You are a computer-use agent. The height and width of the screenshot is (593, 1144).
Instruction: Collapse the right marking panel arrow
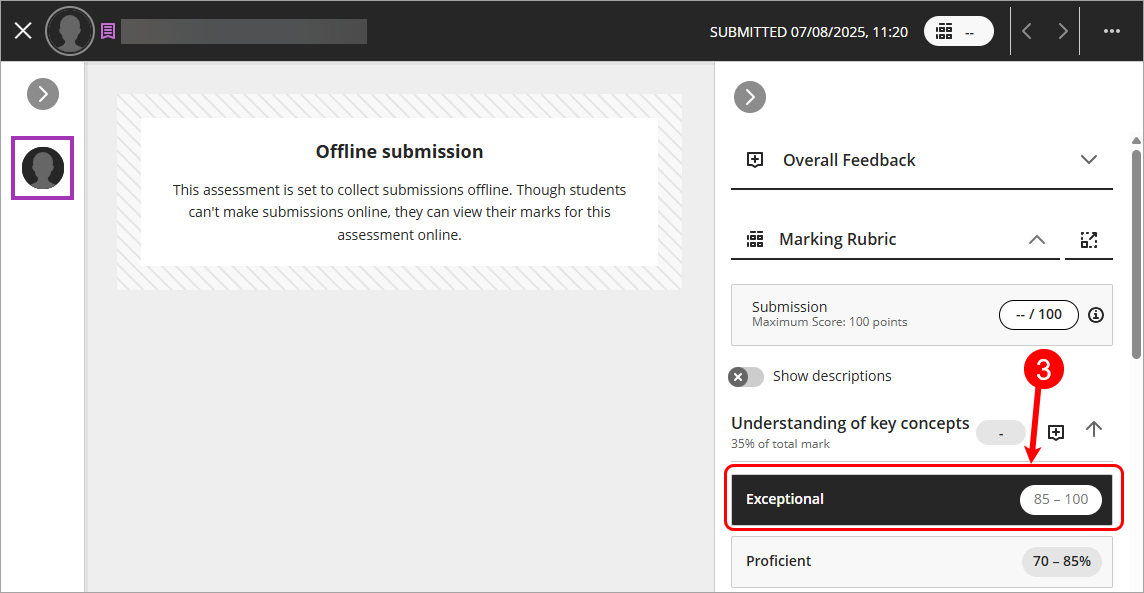coord(749,97)
